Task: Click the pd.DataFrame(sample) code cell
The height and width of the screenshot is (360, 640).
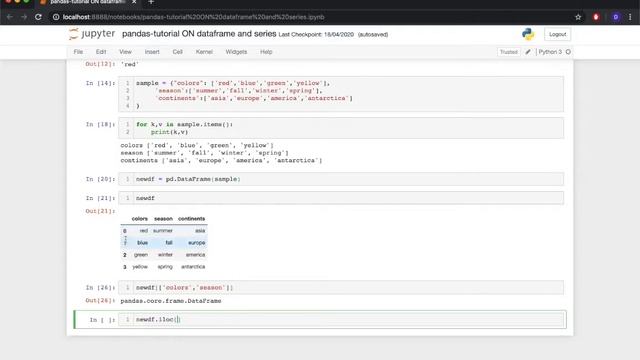Action: coord(341,179)
